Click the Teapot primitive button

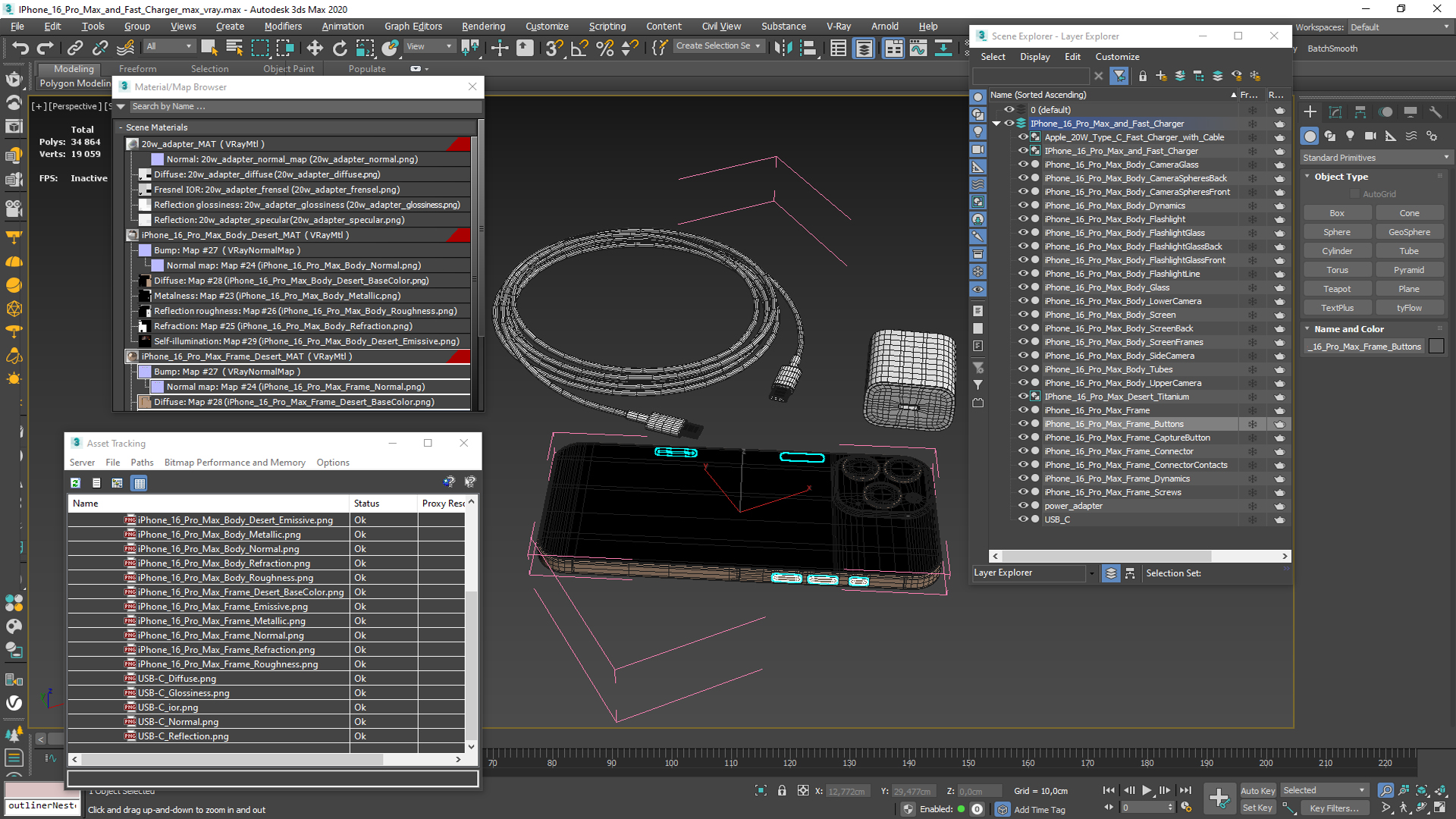coord(1337,289)
